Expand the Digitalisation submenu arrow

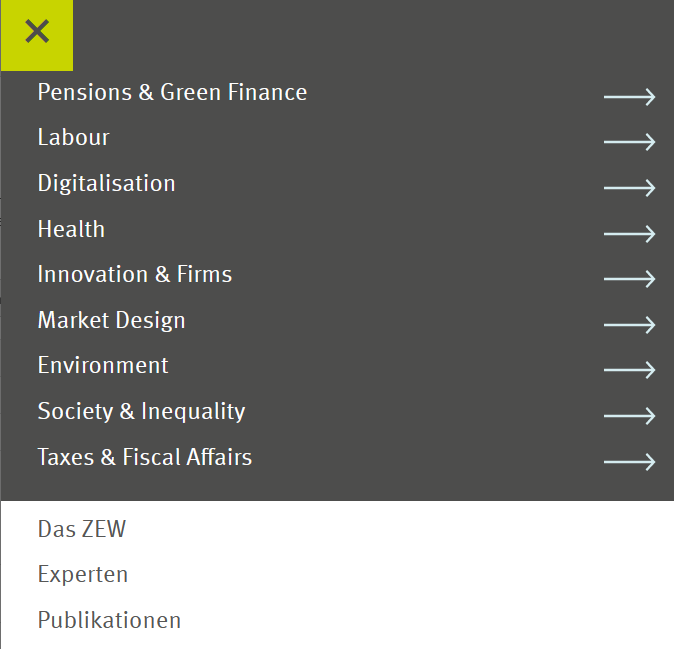pyautogui.click(x=629, y=188)
